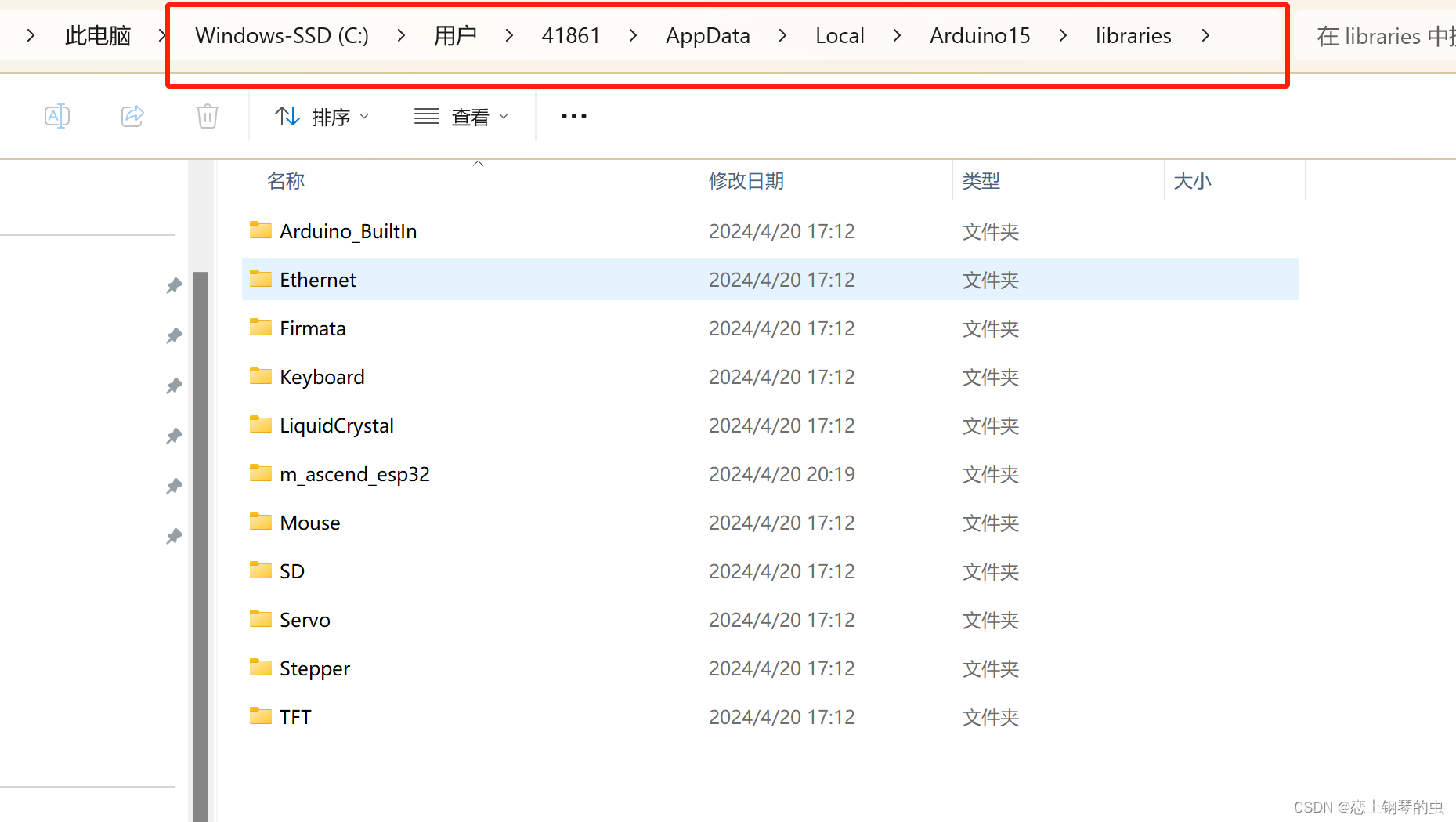Select the SD folder icon
This screenshot has width=1456, height=822.
click(261, 570)
